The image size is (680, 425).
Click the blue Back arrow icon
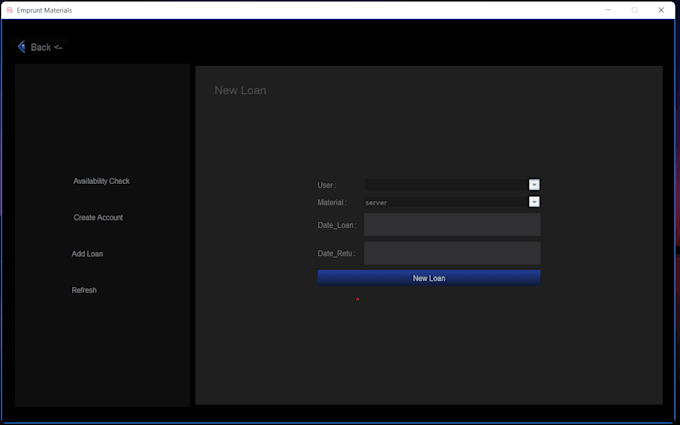click(x=22, y=47)
